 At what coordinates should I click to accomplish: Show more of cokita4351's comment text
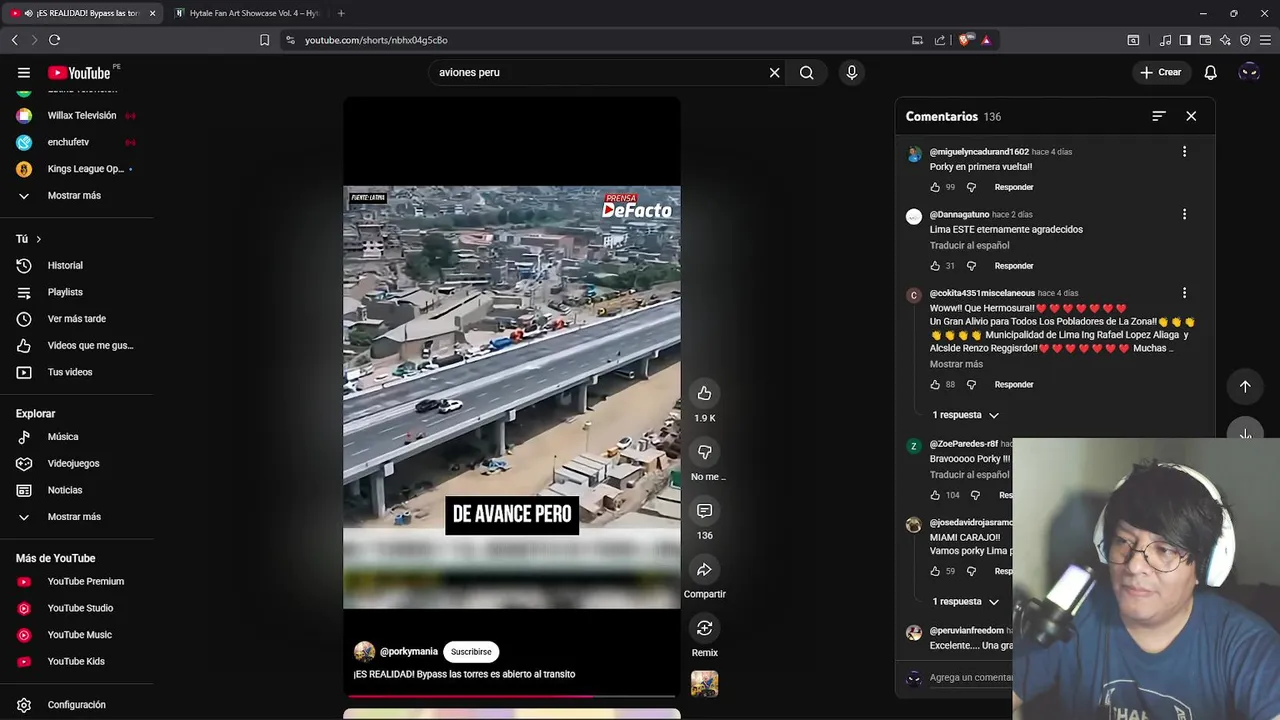coord(956,364)
